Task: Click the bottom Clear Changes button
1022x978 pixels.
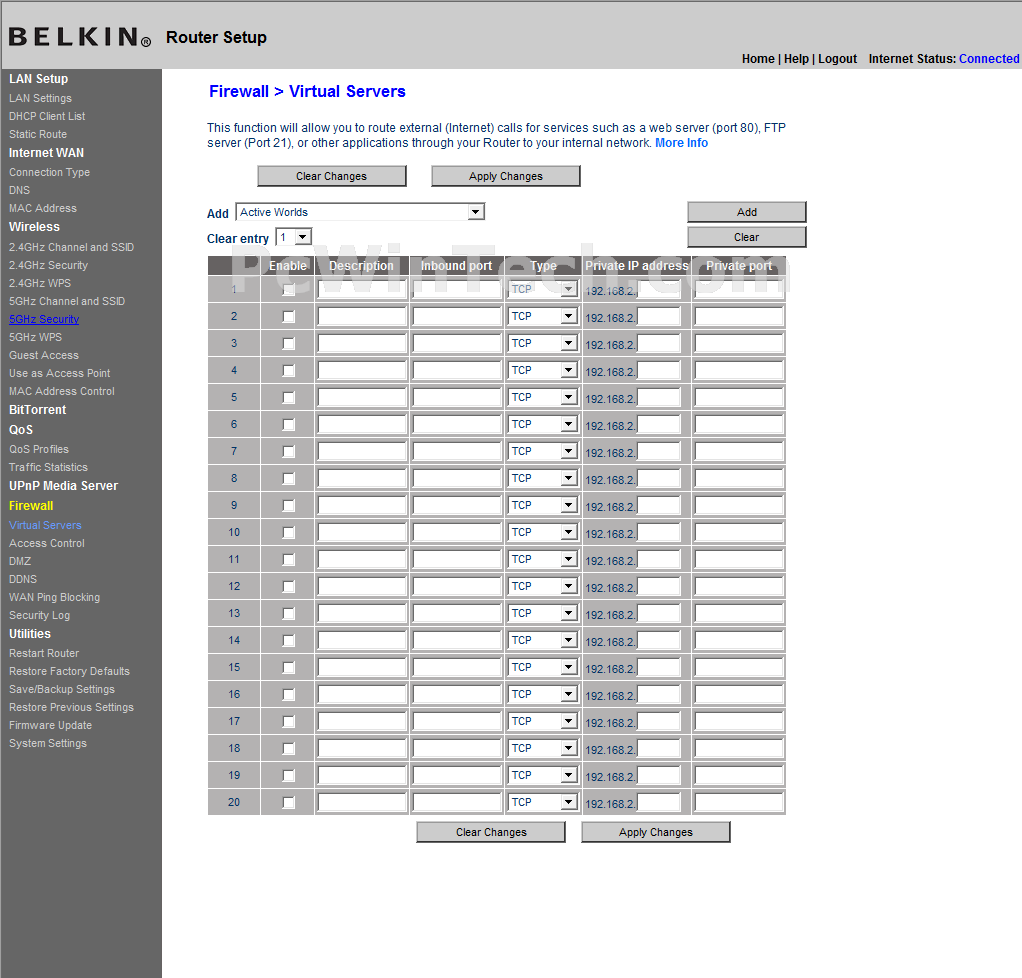Action: (491, 832)
